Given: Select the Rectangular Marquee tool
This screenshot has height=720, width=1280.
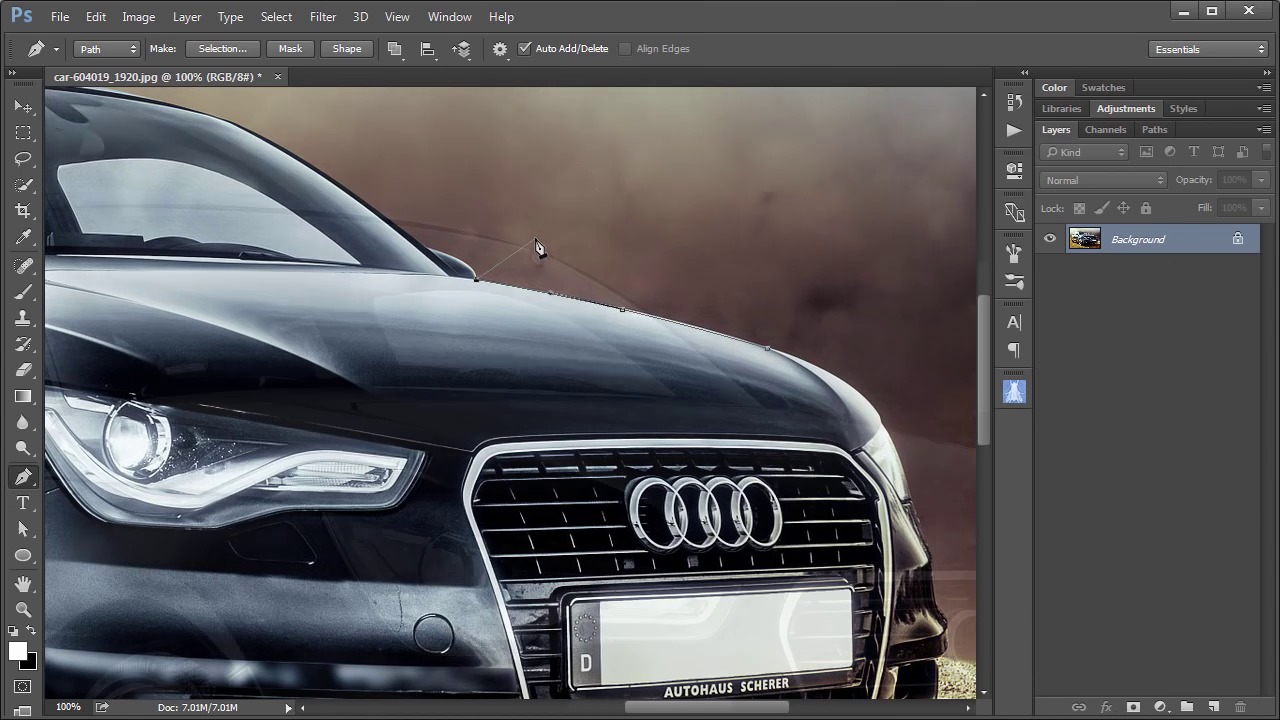Looking at the screenshot, I should click(23, 133).
